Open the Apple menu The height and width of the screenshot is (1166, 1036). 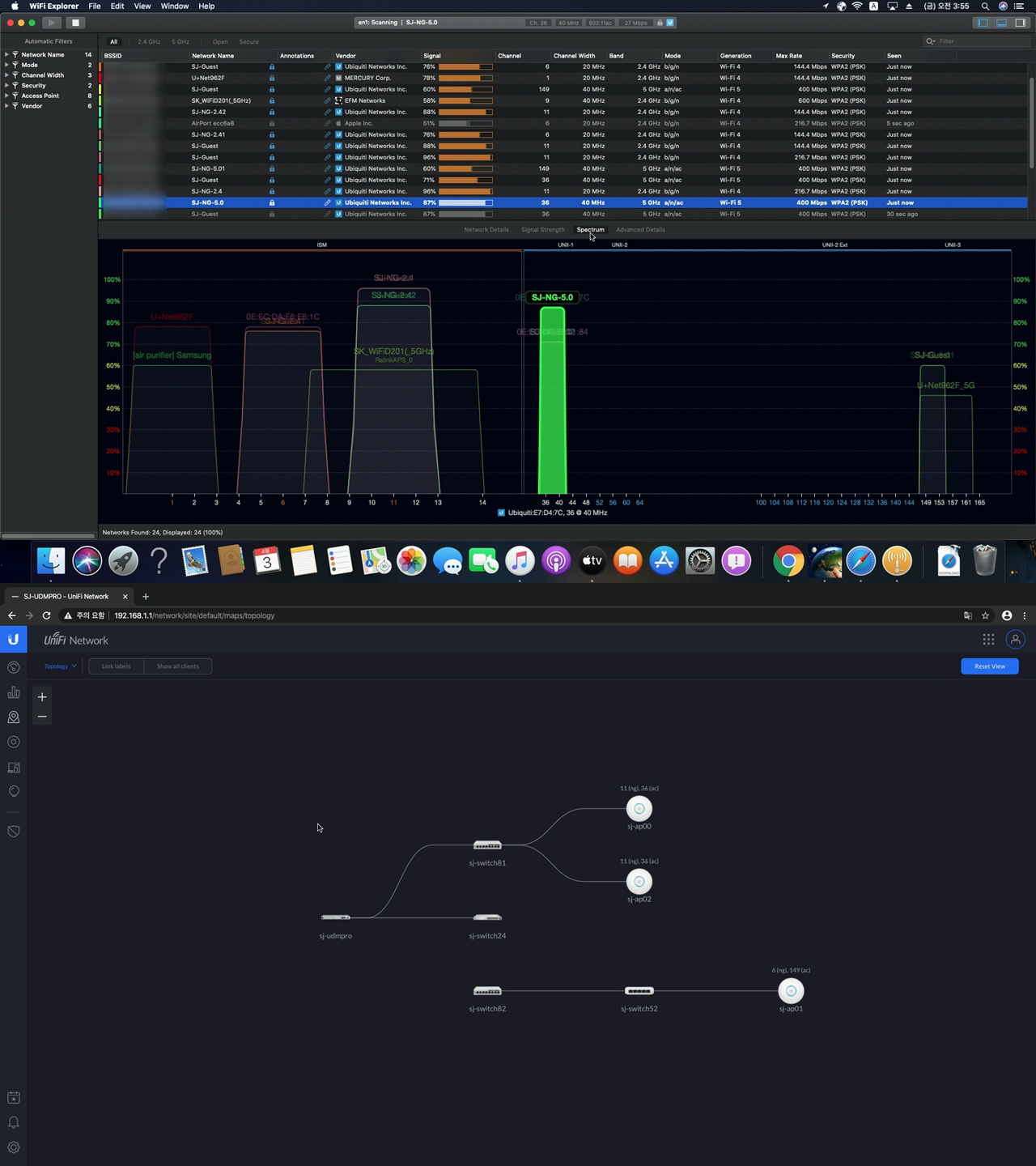coord(15,6)
